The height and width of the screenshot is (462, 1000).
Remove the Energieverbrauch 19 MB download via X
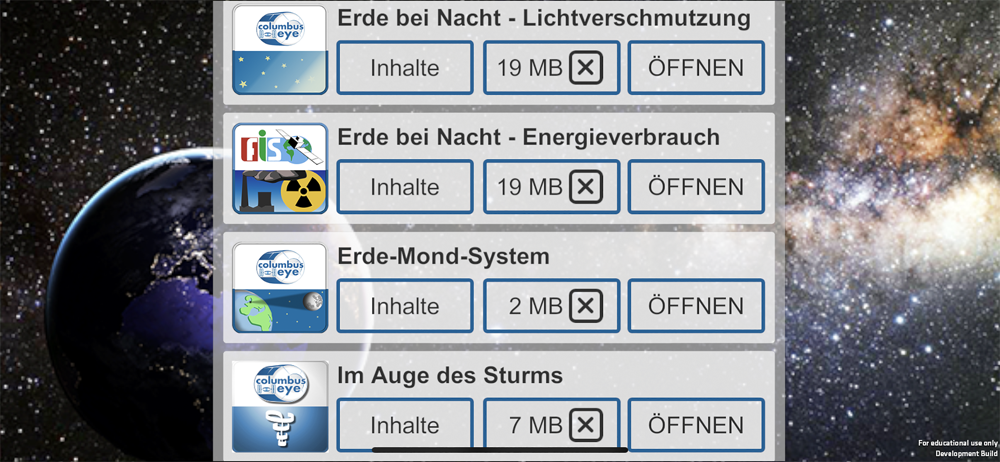click(585, 187)
